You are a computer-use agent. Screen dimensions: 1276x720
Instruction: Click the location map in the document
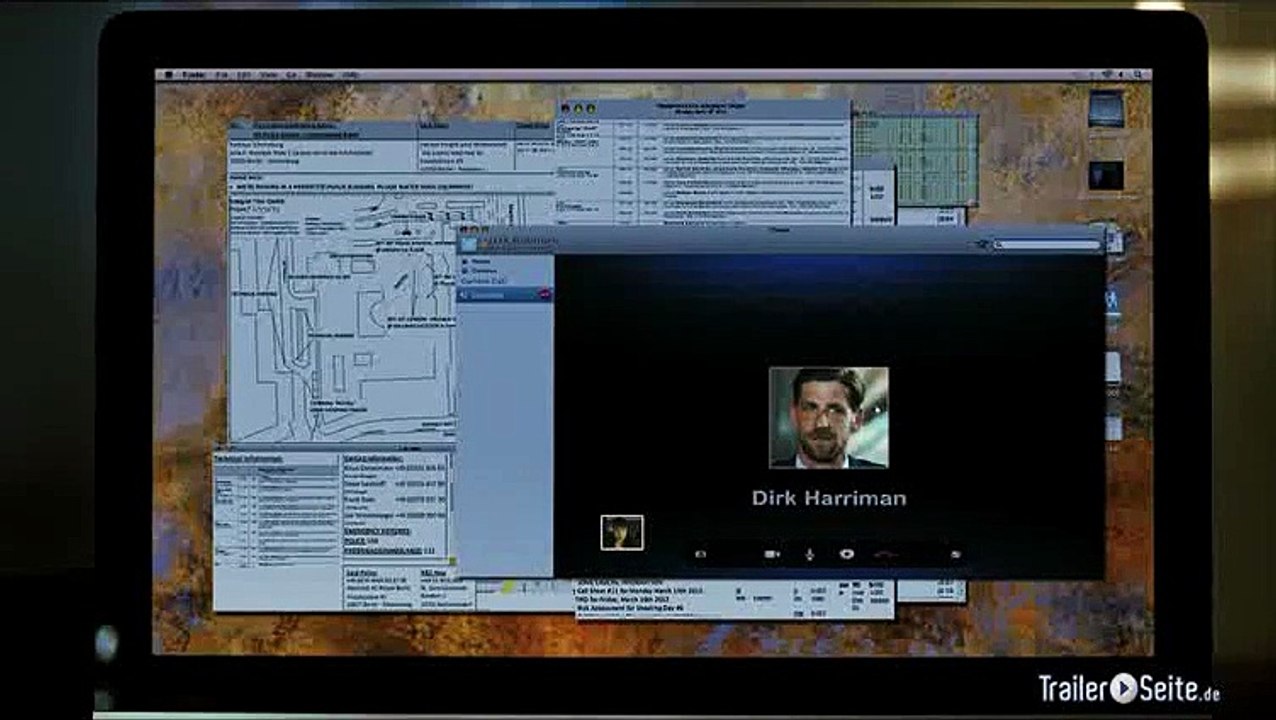tap(343, 318)
